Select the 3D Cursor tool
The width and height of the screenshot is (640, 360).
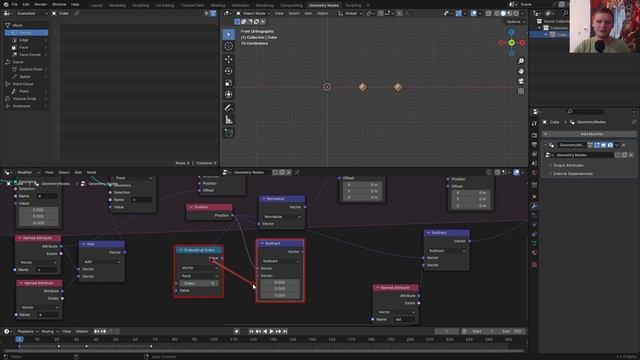(229, 47)
